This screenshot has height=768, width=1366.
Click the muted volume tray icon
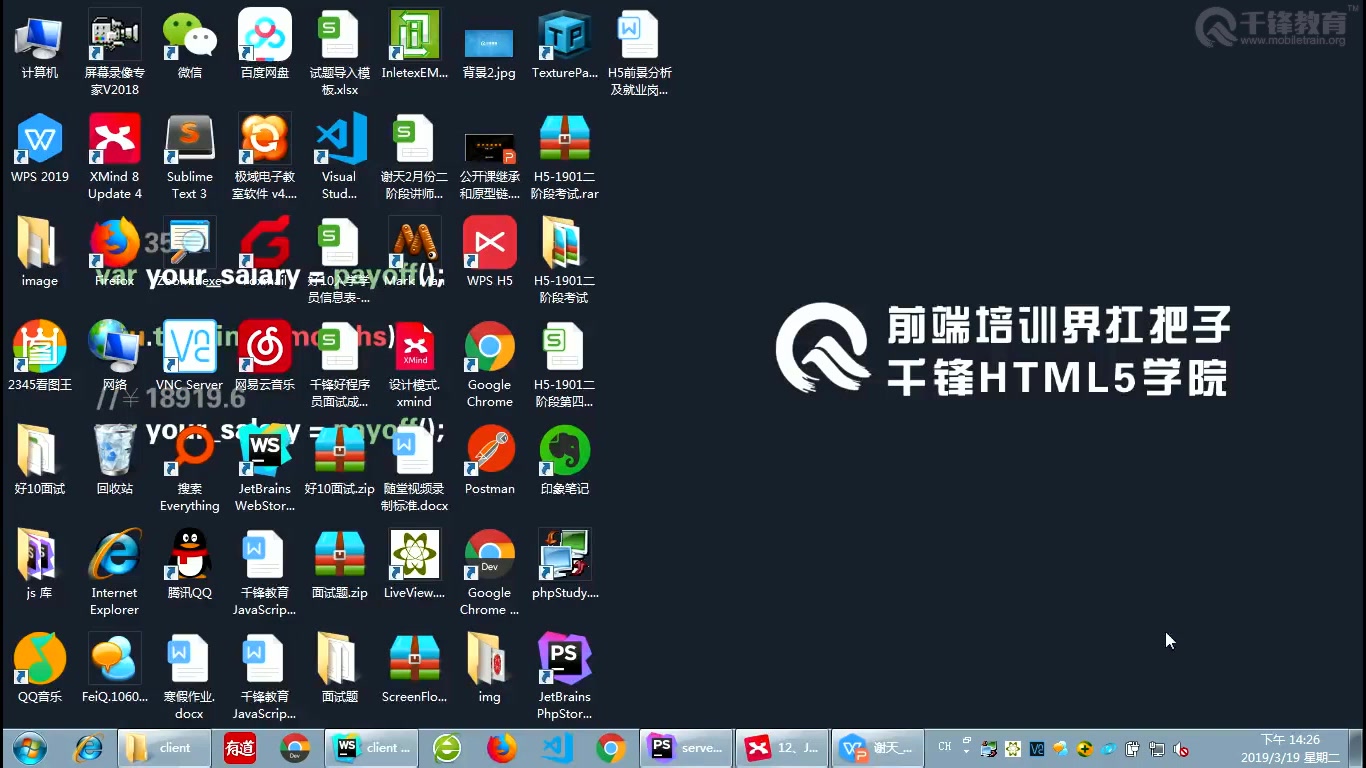point(1181,748)
